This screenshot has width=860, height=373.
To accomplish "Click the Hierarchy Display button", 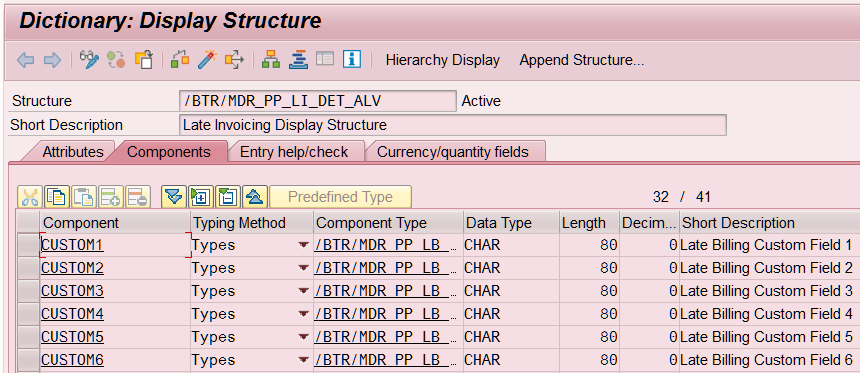I will pos(443,60).
